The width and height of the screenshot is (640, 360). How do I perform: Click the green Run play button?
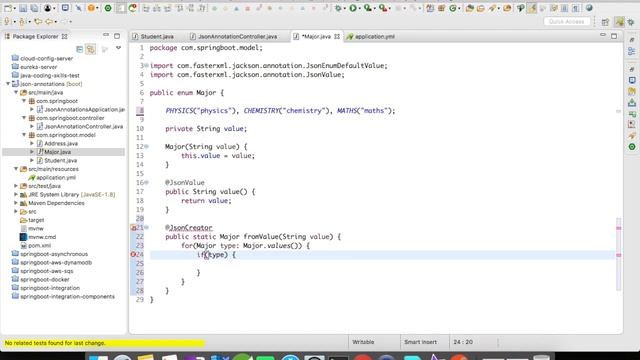[x=353, y=8]
